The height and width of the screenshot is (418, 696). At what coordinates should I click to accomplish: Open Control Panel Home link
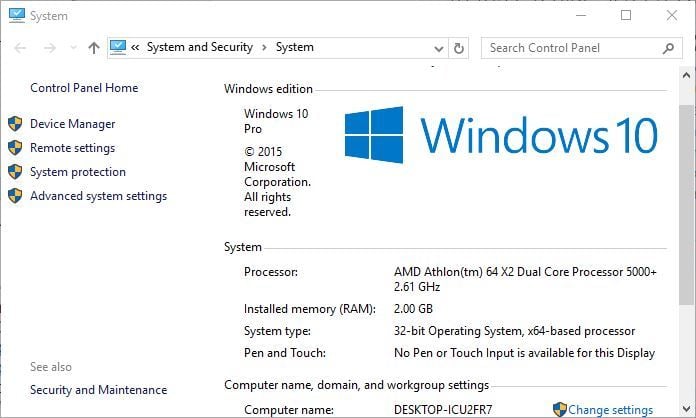[84, 88]
